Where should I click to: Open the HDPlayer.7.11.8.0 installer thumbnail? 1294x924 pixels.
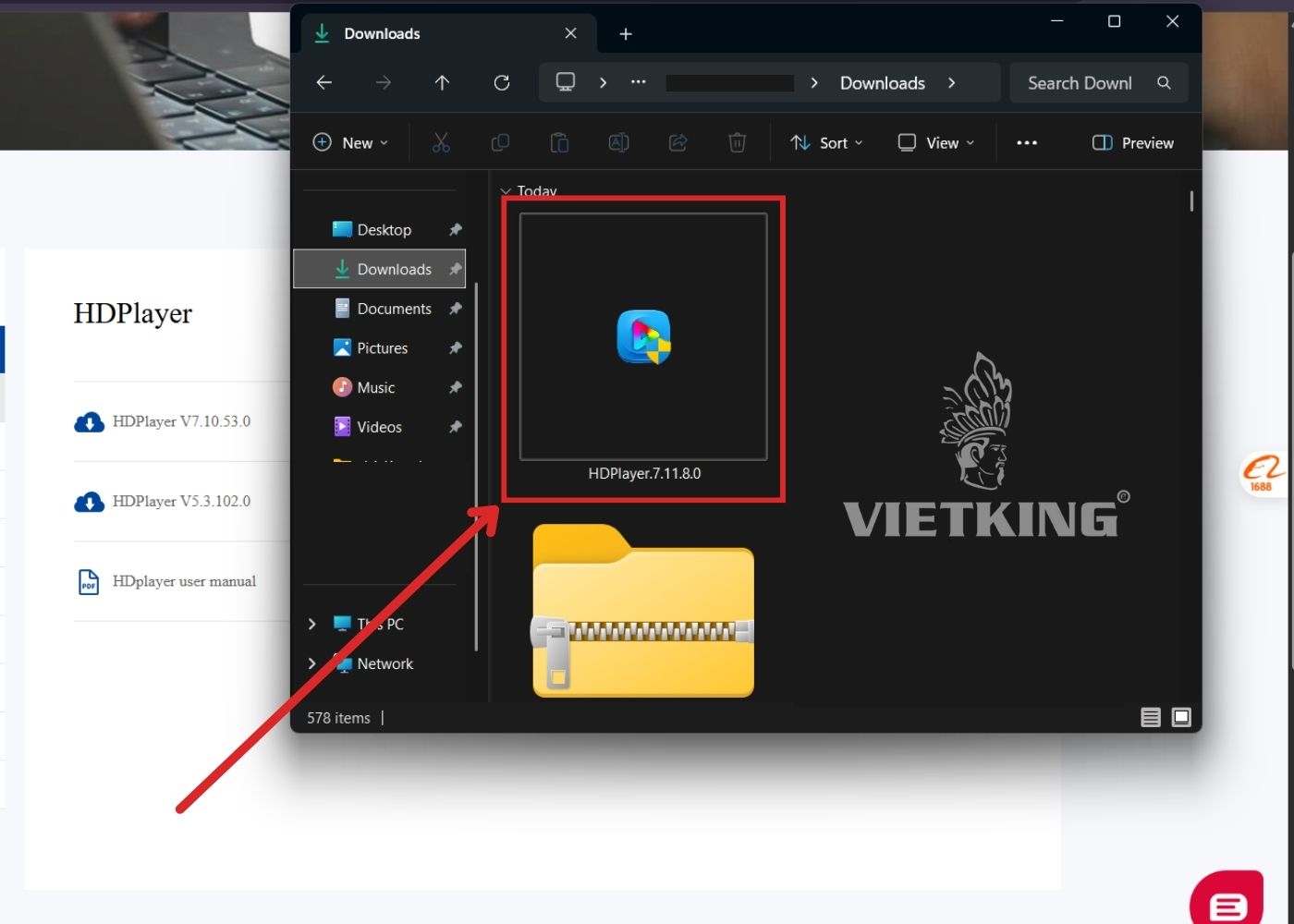(644, 337)
